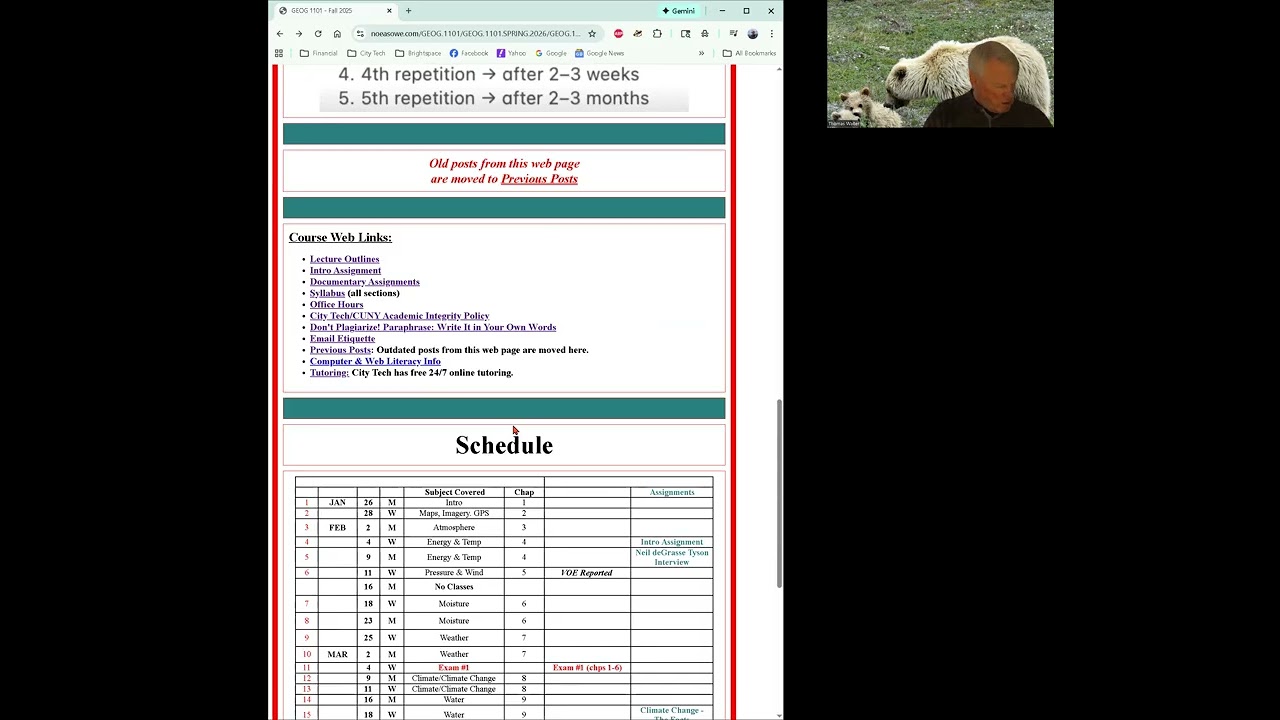The height and width of the screenshot is (720, 1280).
Task: Open the Syllabus link
Action: [327, 293]
